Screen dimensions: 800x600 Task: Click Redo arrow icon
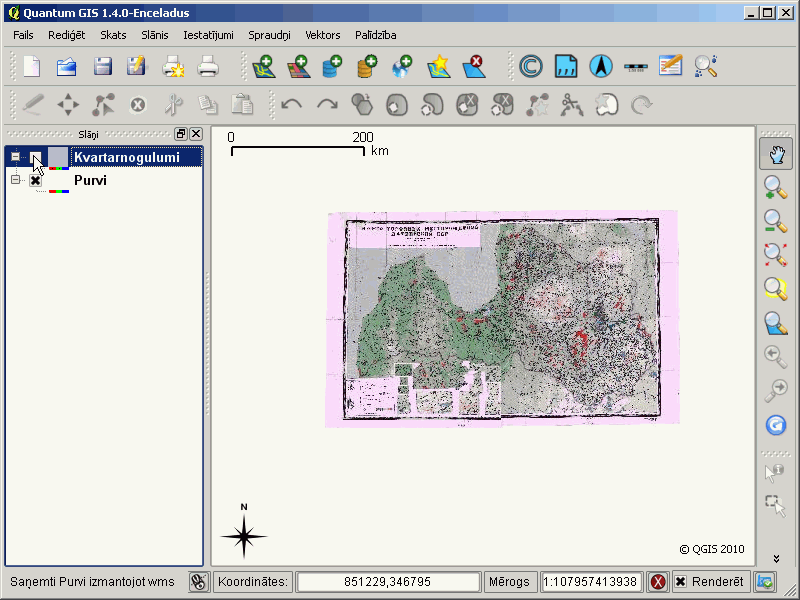[x=327, y=105]
